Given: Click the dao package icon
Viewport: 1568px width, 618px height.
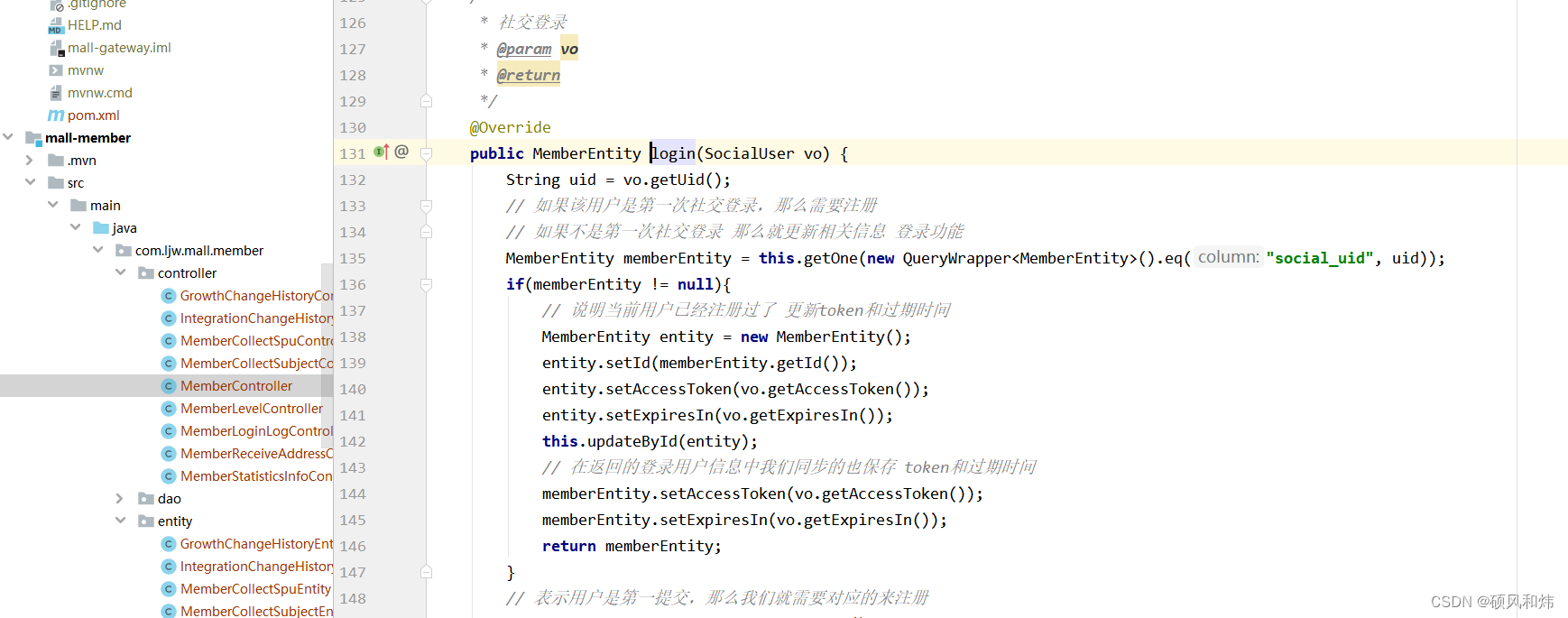Looking at the screenshot, I should coord(146,499).
